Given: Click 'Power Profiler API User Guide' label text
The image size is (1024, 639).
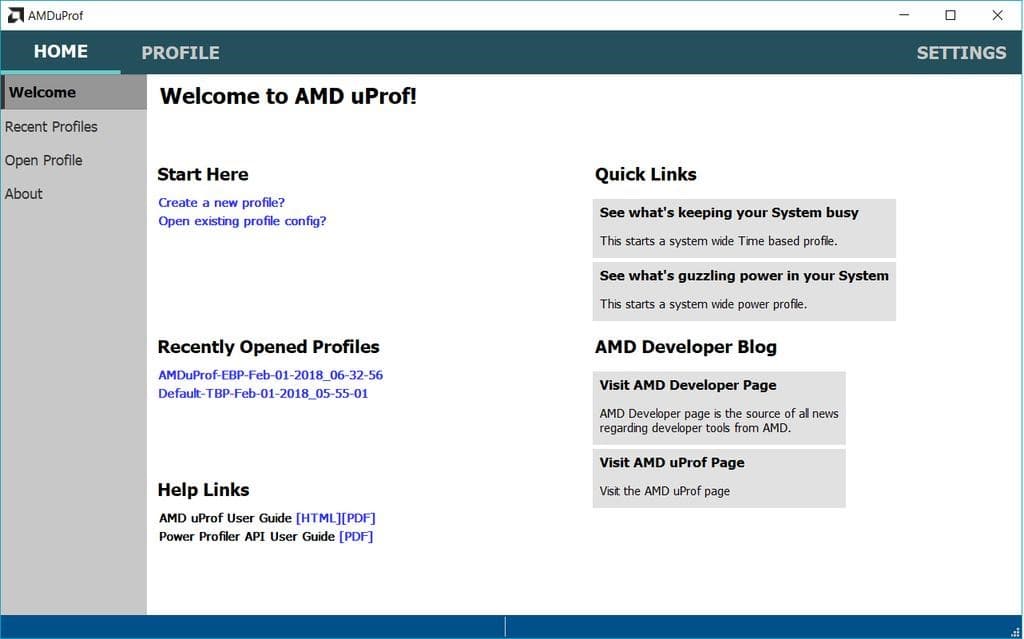Looking at the screenshot, I should (247, 536).
